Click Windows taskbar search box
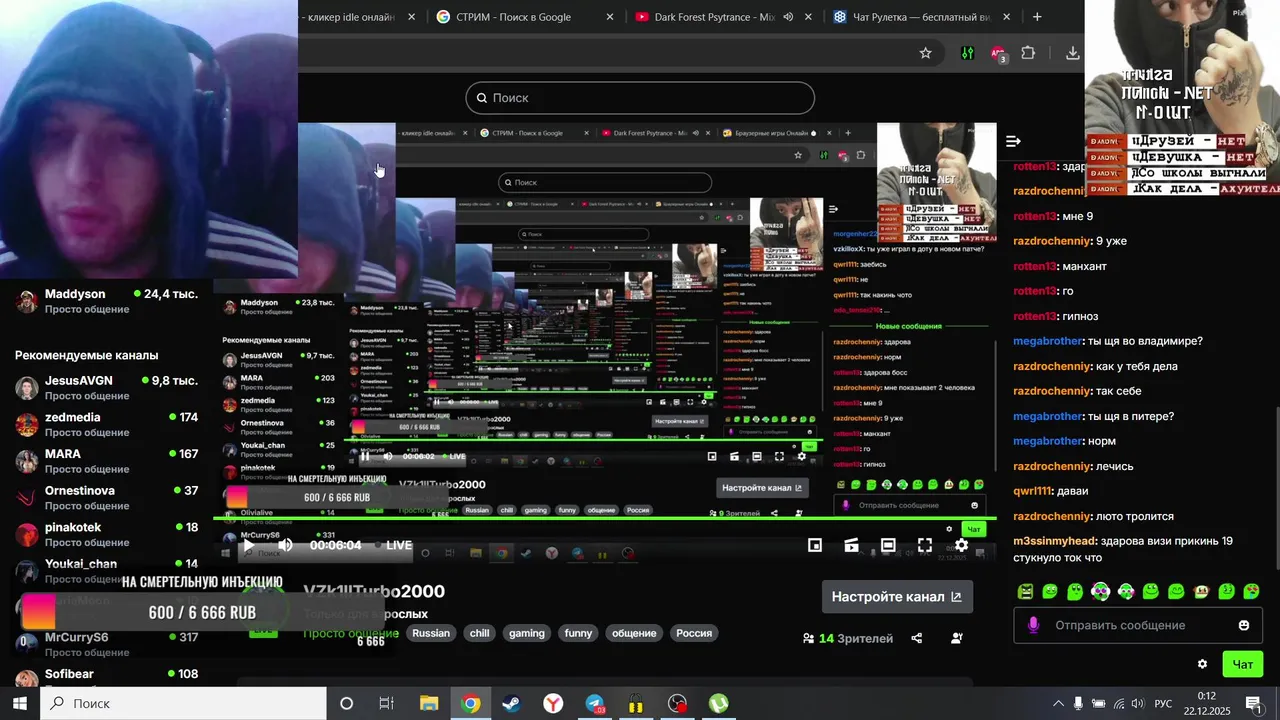Viewport: 1280px width, 720px height. [x=183, y=703]
